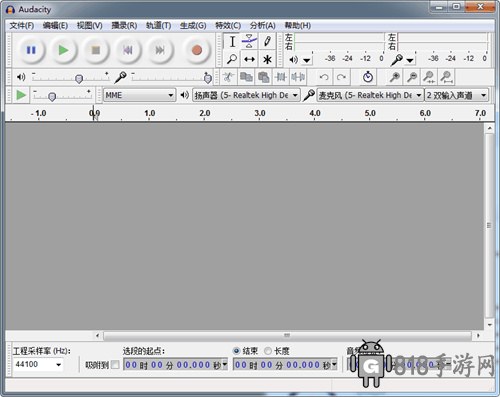The image size is (500, 397).
Task: Click 3.0 on the timeline ruler
Action: click(260, 113)
